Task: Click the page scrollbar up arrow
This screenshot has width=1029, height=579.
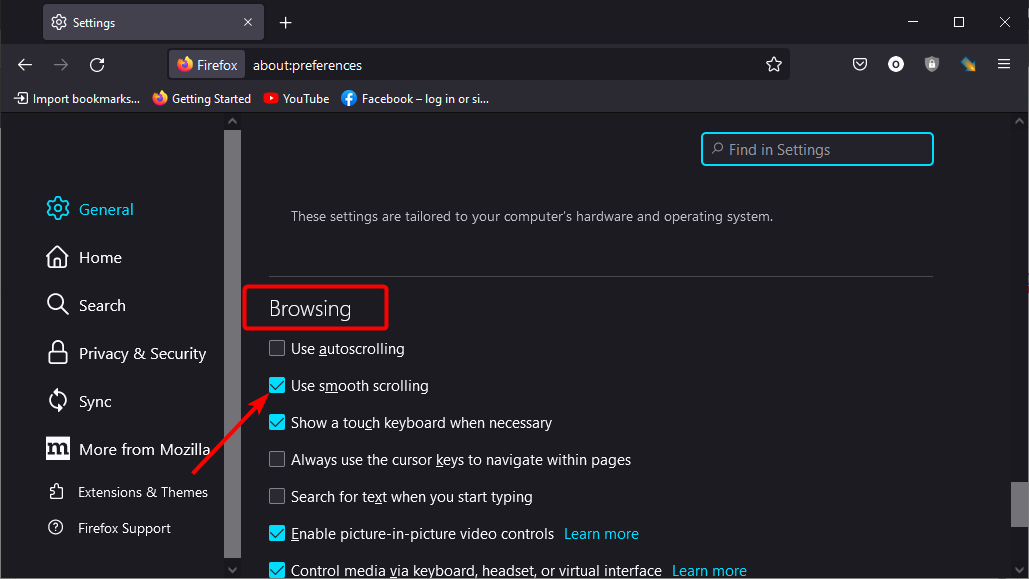Action: (1019, 121)
